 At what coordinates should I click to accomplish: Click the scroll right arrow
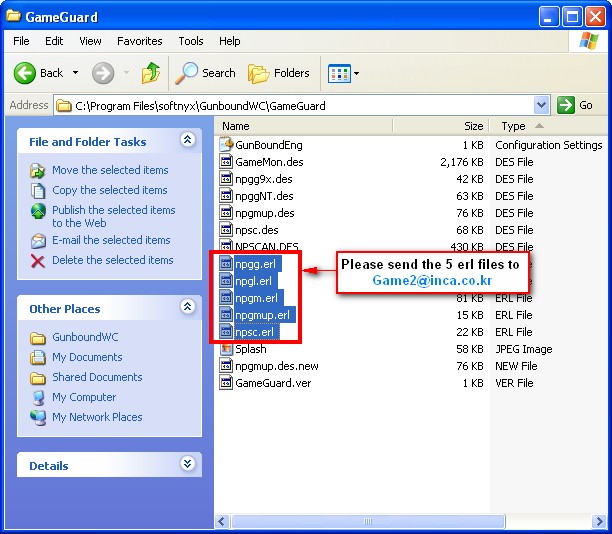tap(599, 522)
